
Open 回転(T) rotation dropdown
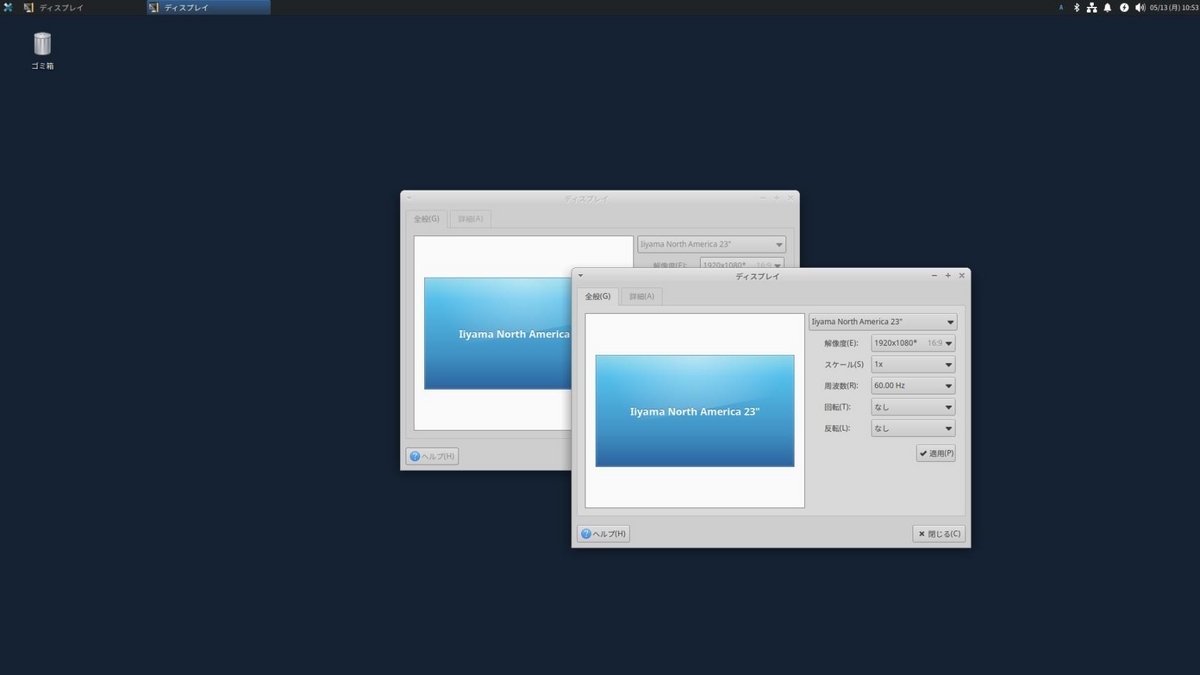pos(913,407)
